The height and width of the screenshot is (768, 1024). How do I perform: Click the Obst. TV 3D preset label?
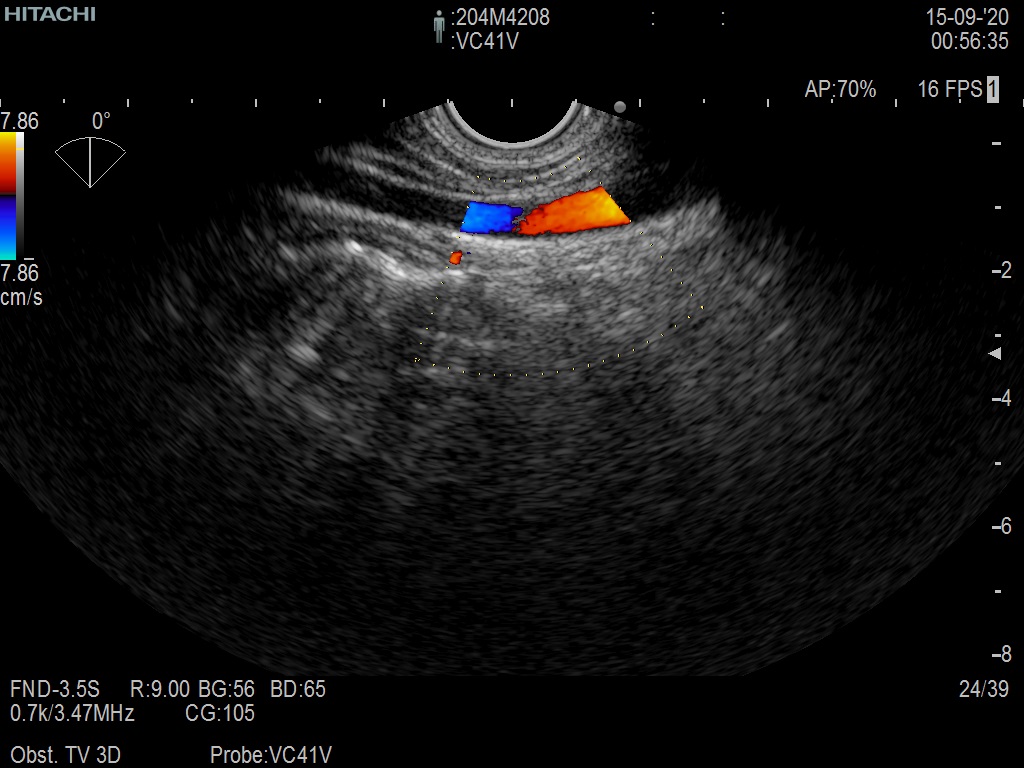[65, 755]
